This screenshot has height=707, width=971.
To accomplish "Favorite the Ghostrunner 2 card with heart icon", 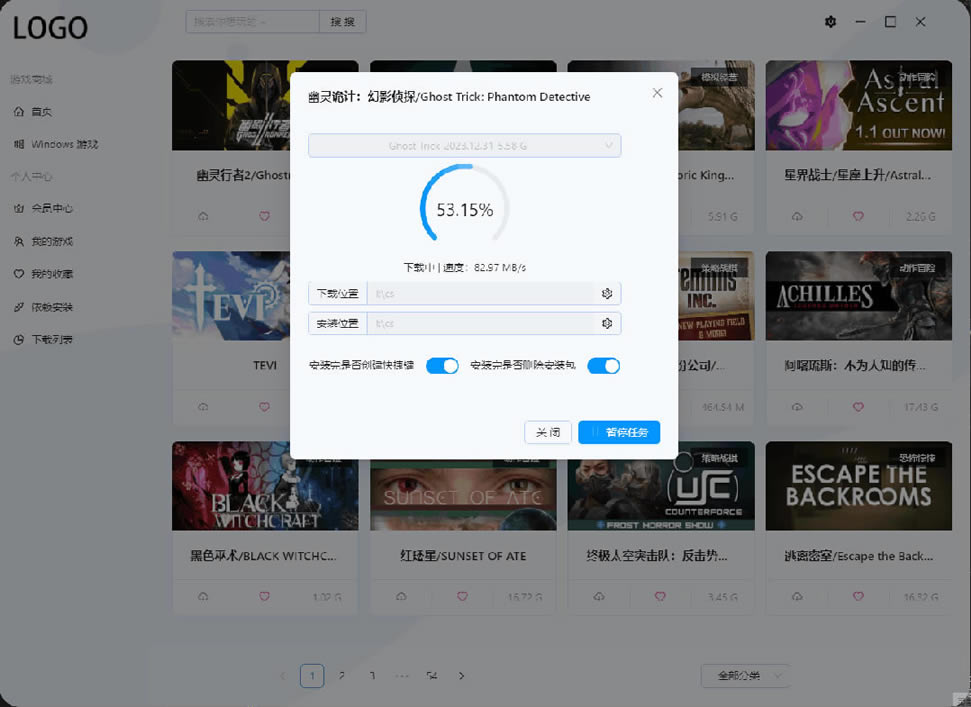I will pos(264,216).
